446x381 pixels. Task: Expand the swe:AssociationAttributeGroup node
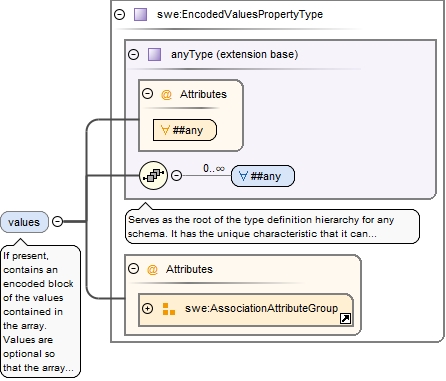[x=147, y=308]
